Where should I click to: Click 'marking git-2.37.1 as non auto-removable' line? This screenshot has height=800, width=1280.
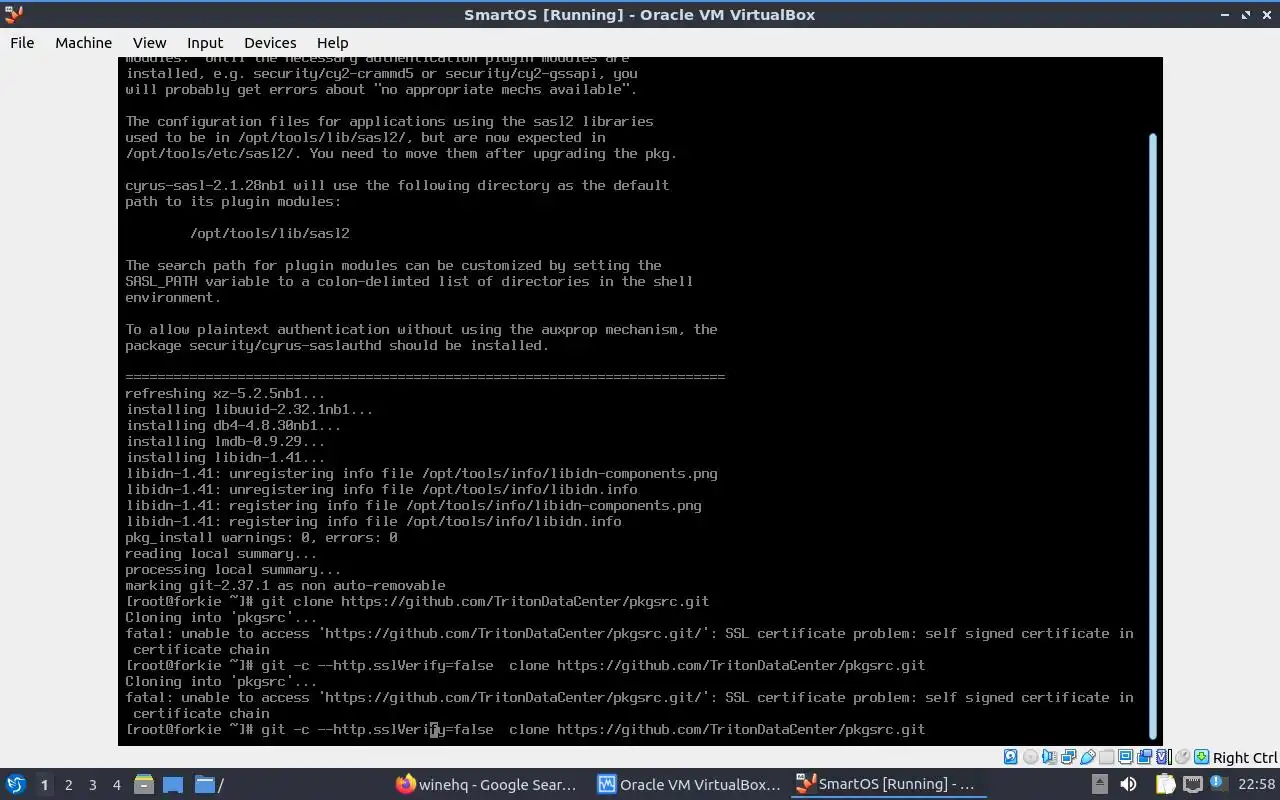coord(285,585)
